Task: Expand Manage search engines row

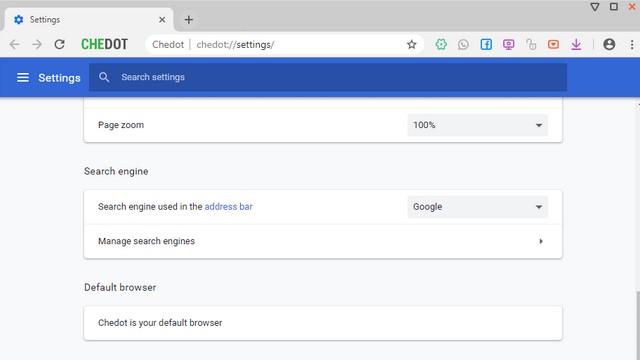Action: [323, 241]
